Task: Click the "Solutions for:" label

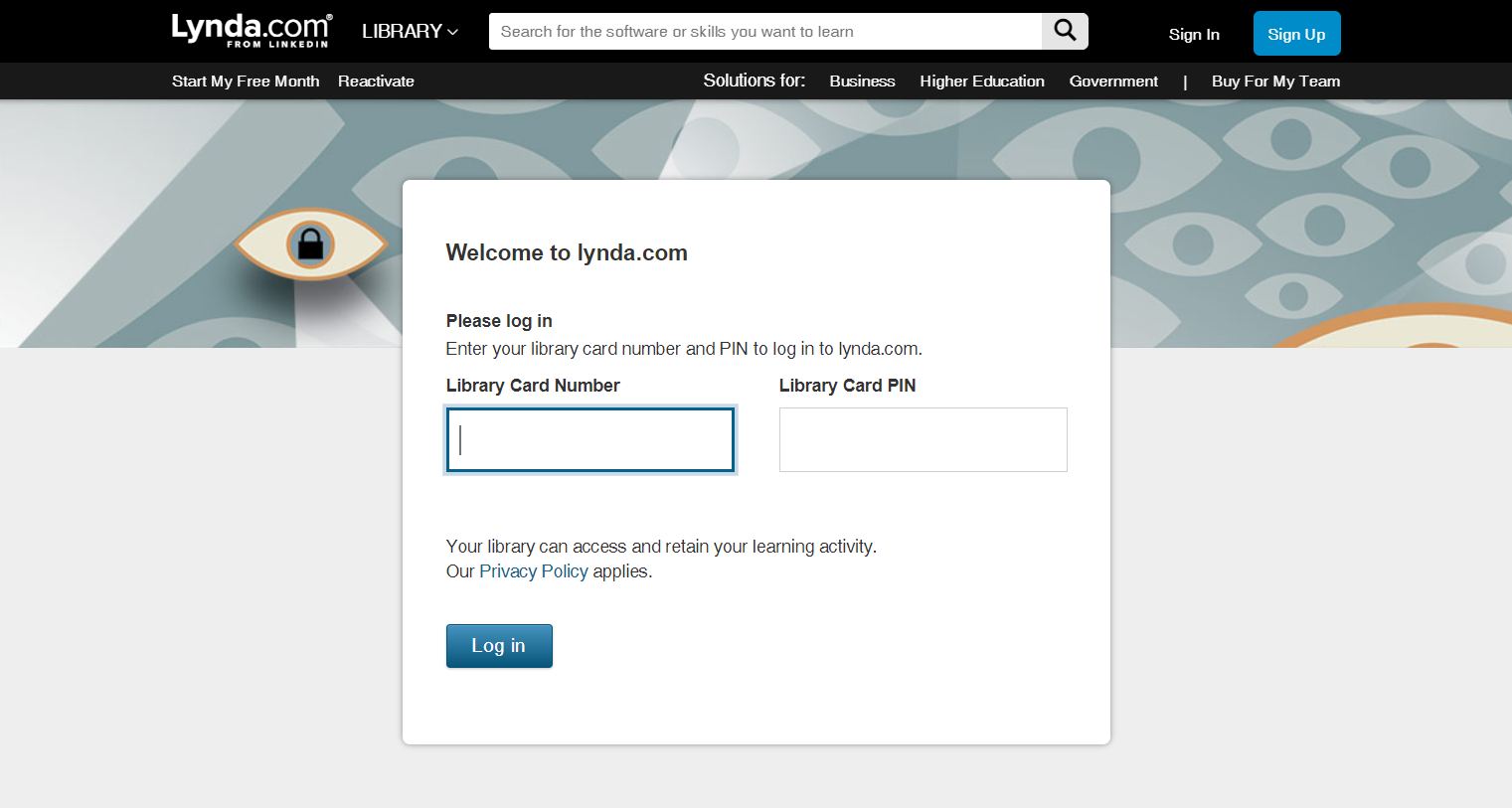Action: 755,81
